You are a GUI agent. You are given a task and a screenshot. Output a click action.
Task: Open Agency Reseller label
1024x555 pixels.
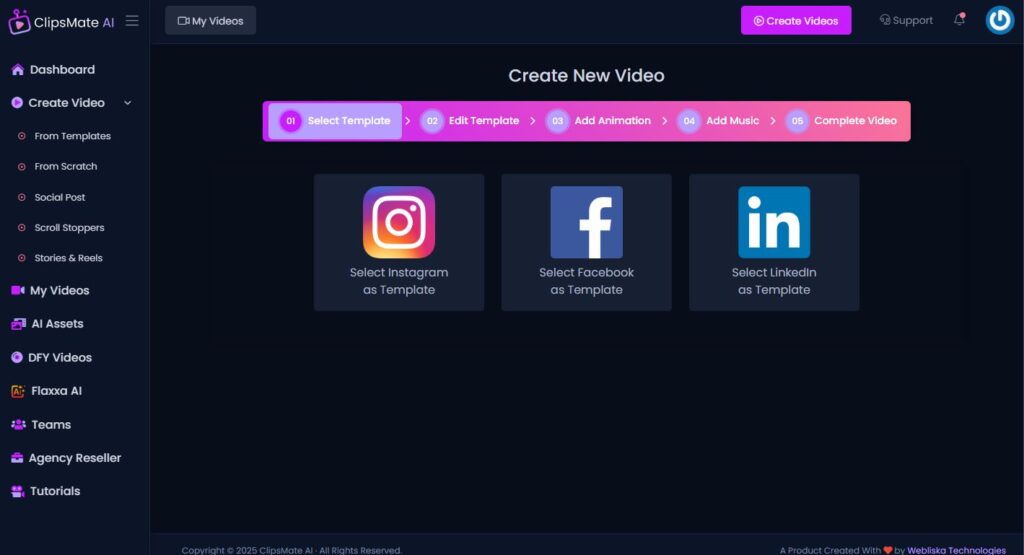click(74, 458)
